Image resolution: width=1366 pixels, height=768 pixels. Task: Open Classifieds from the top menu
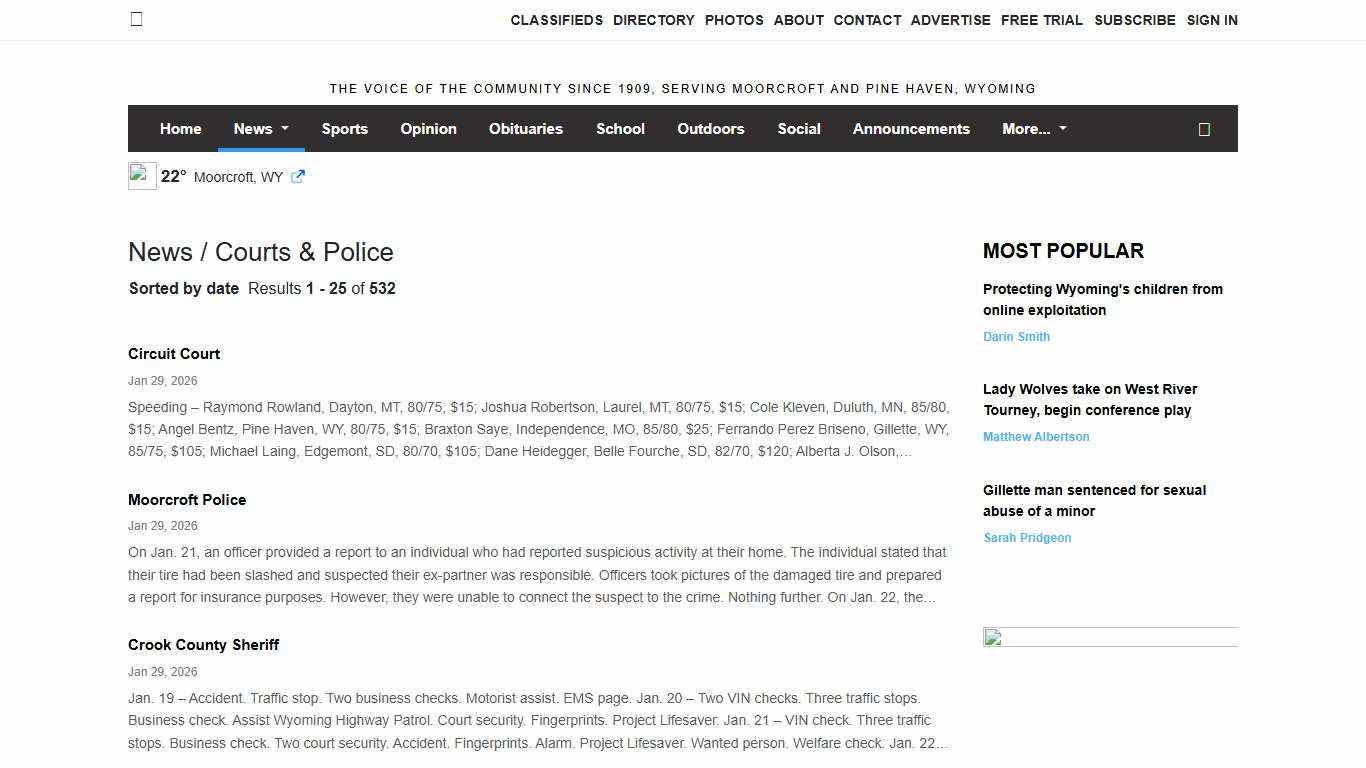click(556, 20)
